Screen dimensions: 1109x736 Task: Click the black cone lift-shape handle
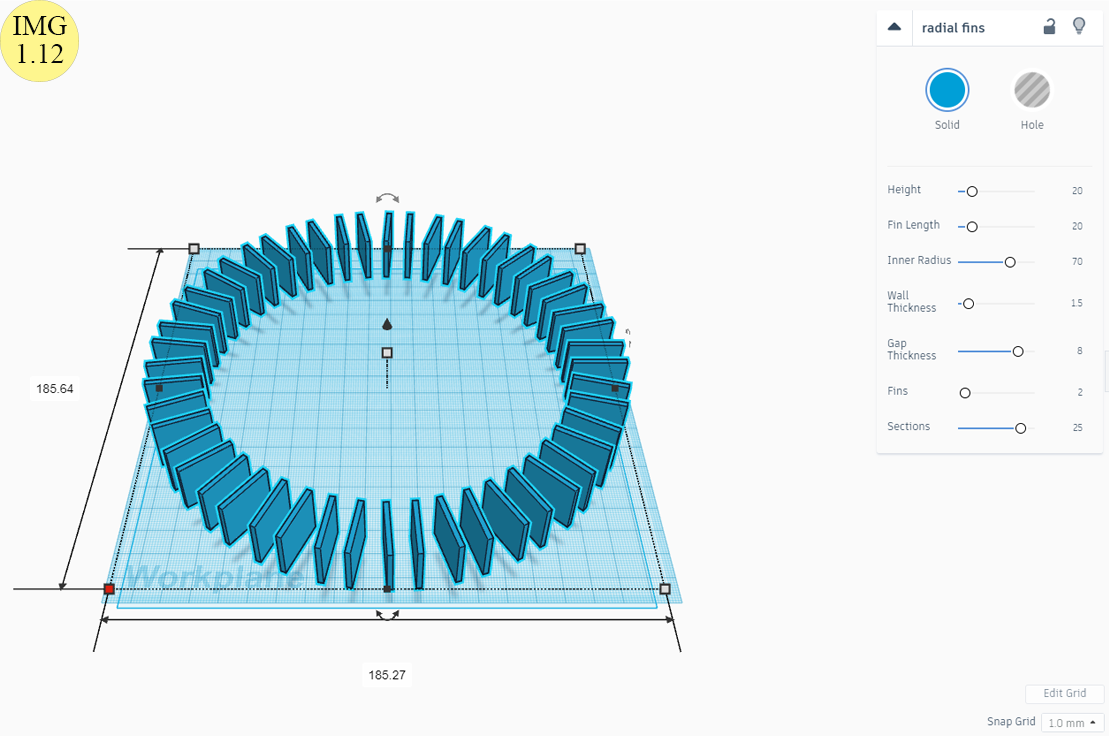point(387,325)
